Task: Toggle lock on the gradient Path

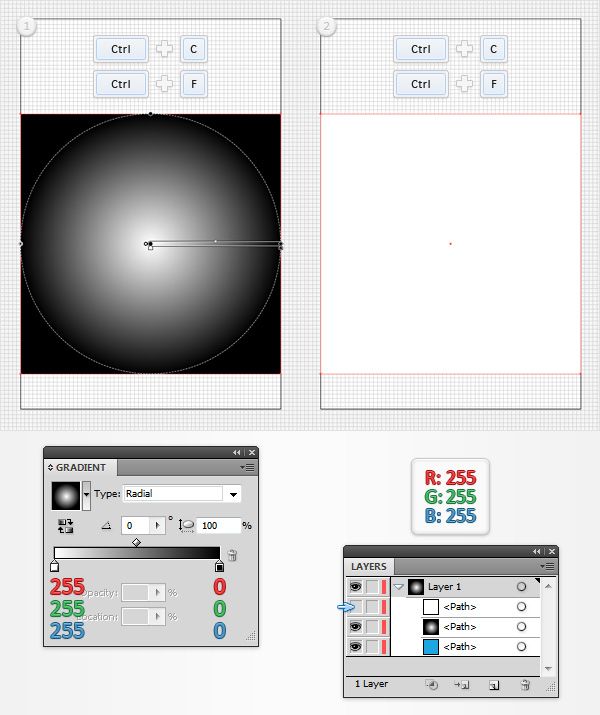Action: (x=372, y=627)
